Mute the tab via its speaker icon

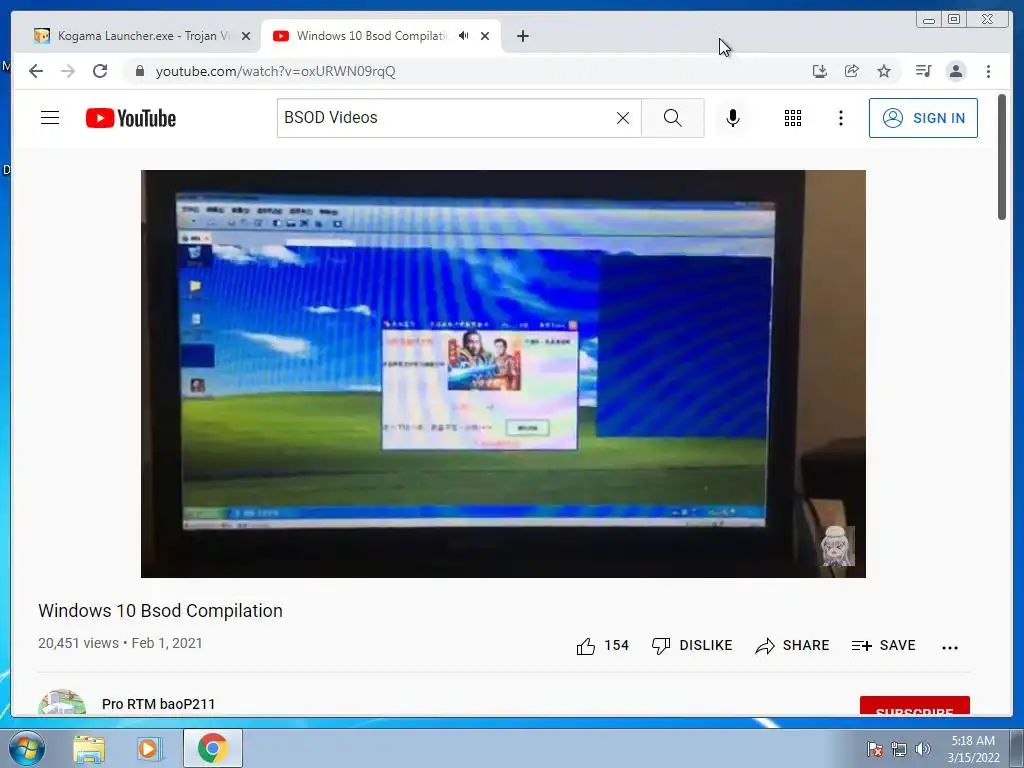click(463, 36)
